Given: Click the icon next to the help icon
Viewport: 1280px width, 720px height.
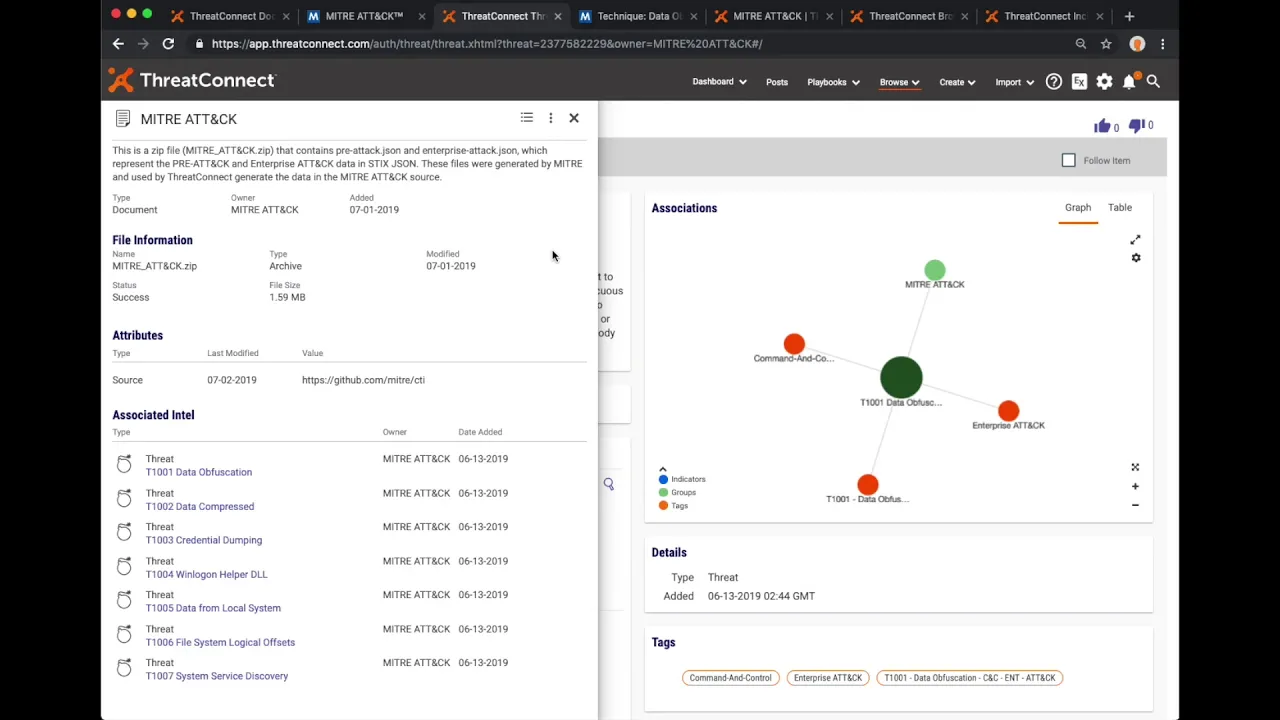Looking at the screenshot, I should (1079, 82).
